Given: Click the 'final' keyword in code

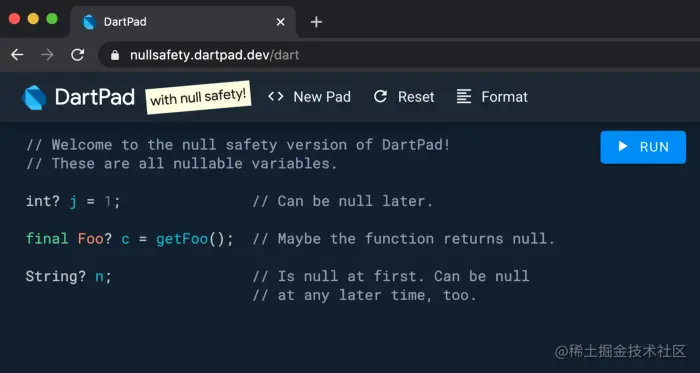Looking at the screenshot, I should pos(47,239).
